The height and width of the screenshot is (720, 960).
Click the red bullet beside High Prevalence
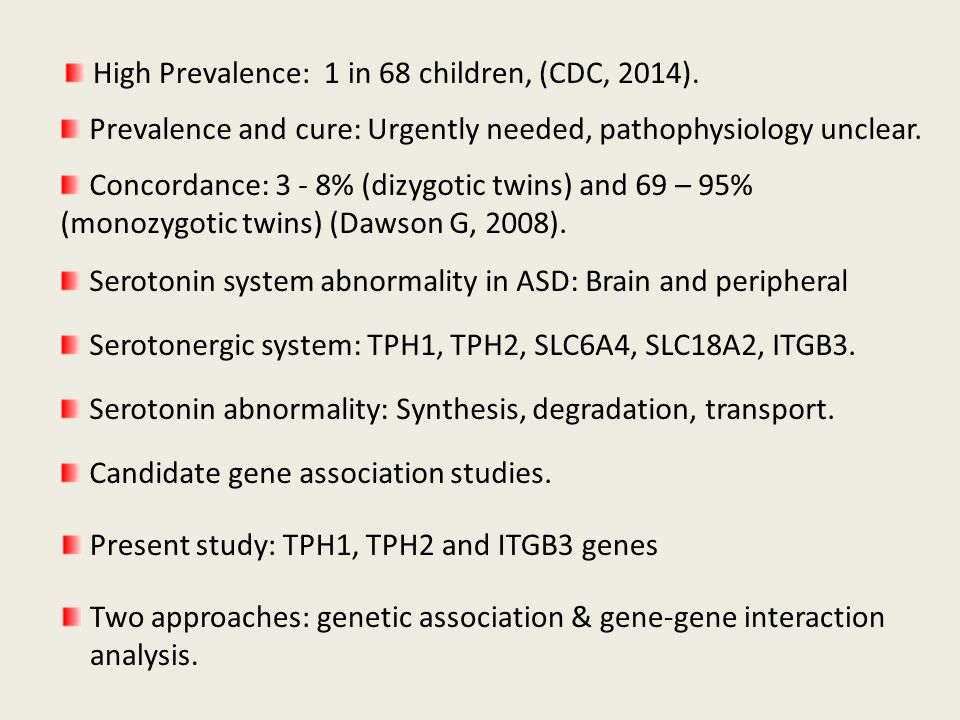click(73, 73)
